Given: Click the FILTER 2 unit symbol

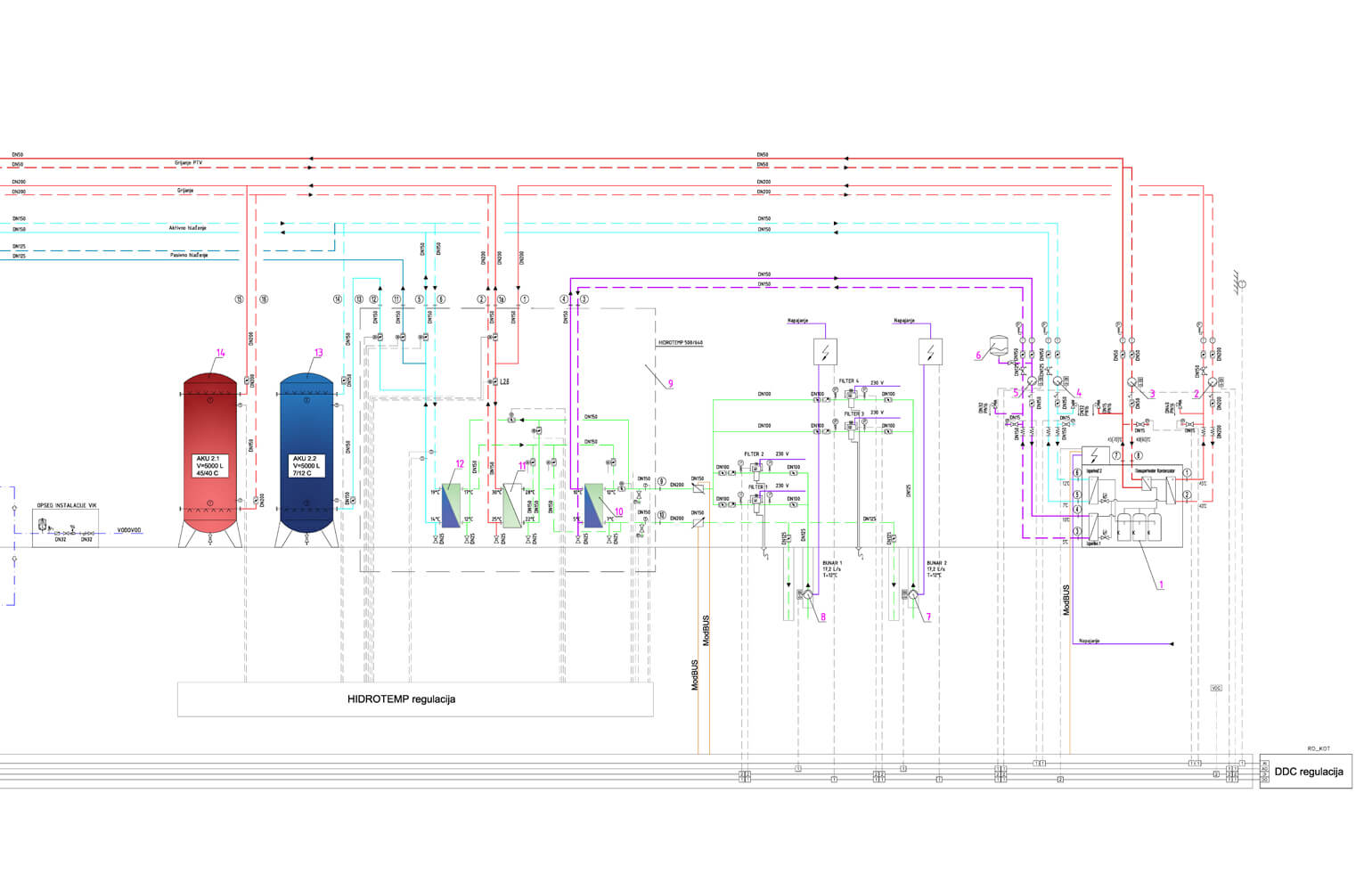Looking at the screenshot, I should click(x=757, y=468).
